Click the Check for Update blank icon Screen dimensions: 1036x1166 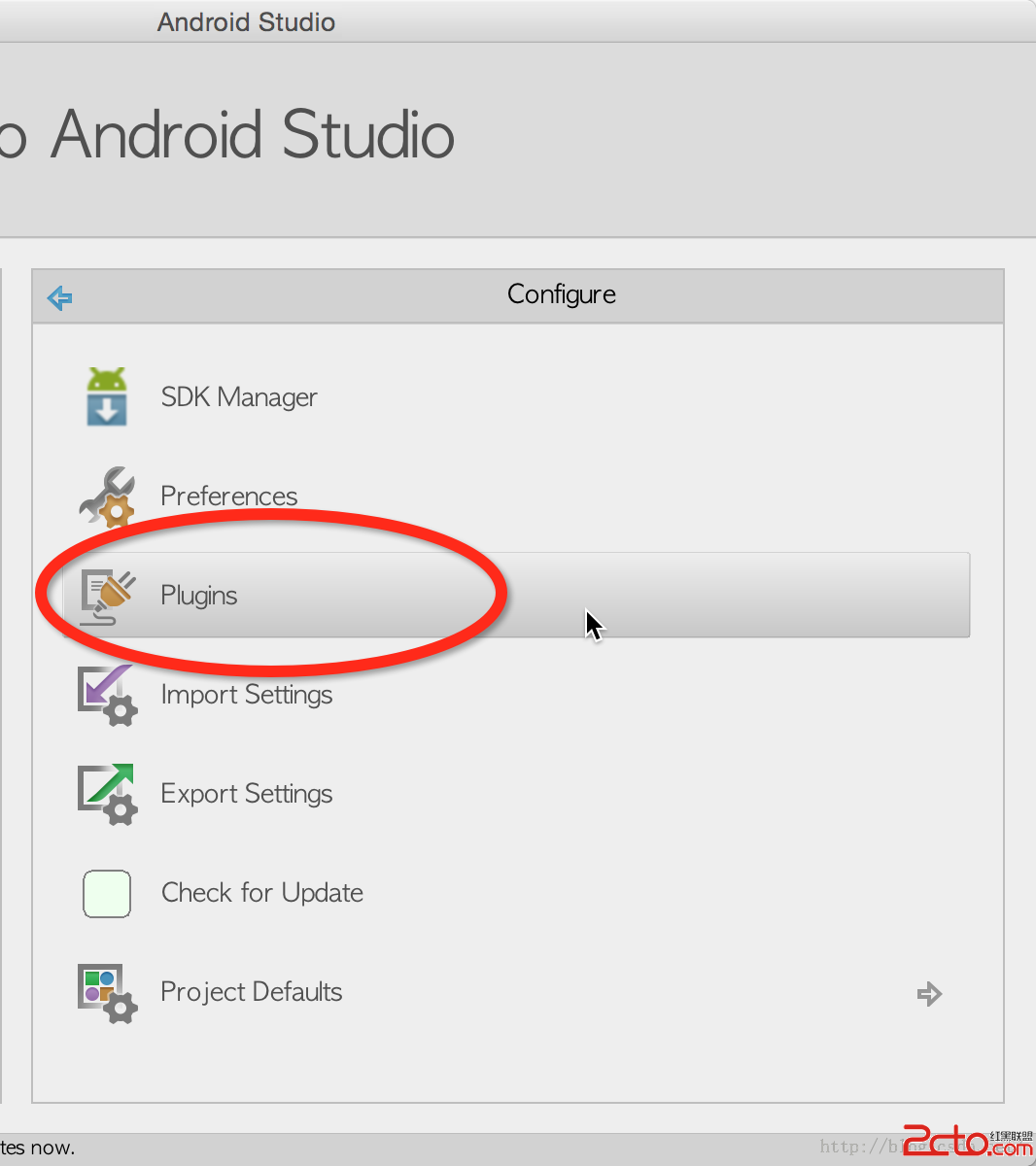tap(107, 894)
